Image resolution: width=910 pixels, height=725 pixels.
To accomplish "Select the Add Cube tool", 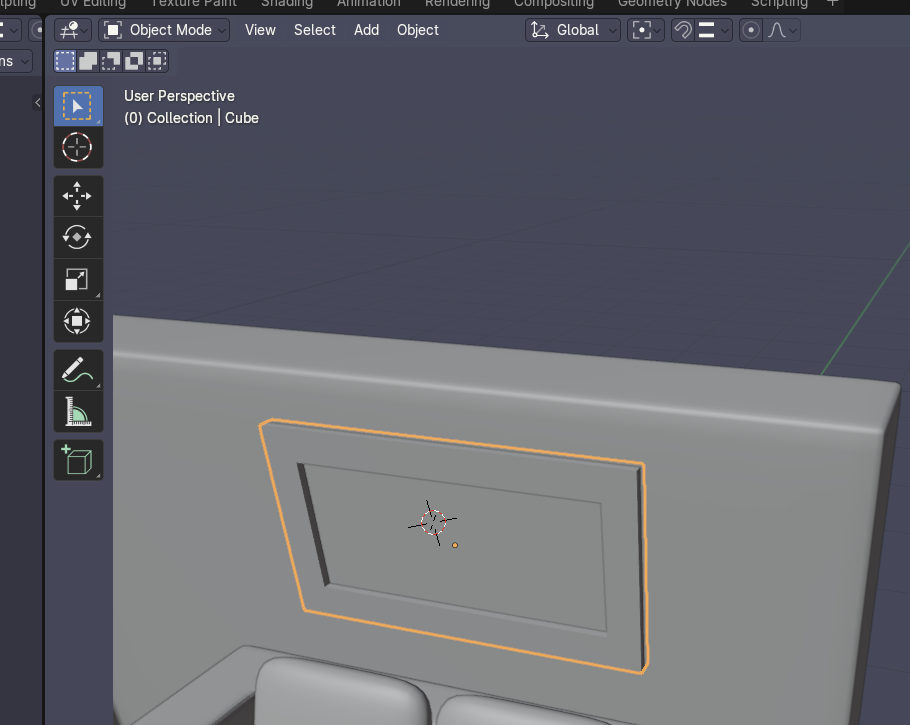I will (77, 460).
